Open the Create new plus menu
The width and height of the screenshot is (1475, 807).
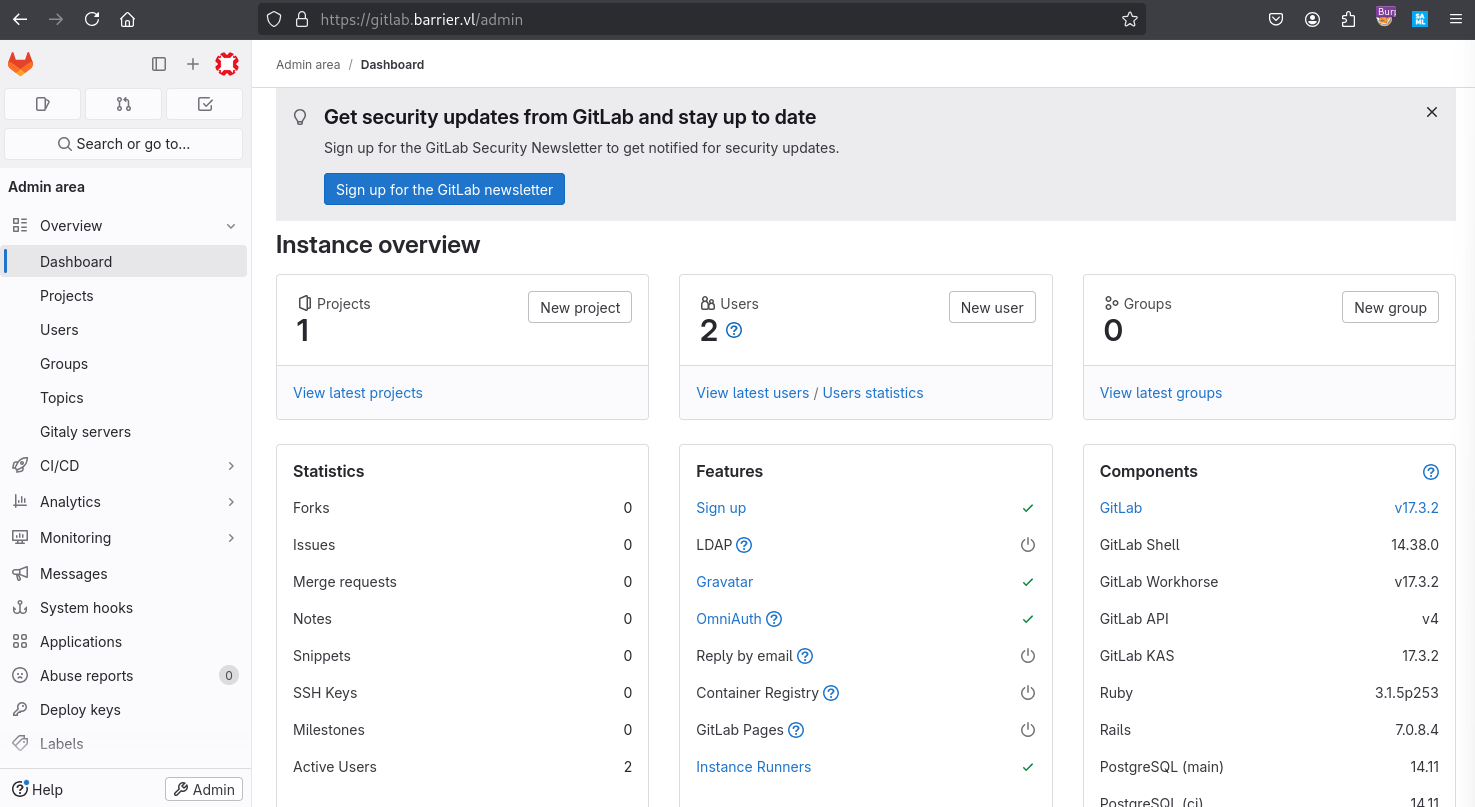[x=193, y=64]
